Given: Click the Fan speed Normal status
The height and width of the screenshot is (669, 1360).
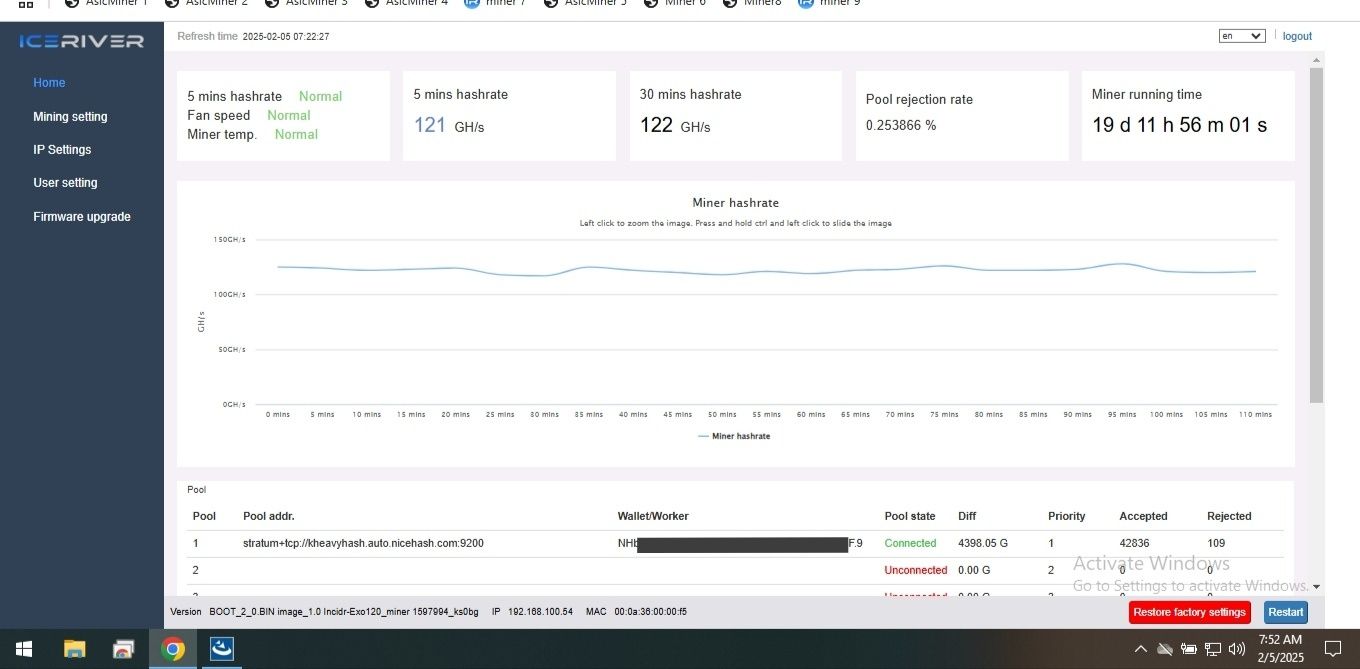Looking at the screenshot, I should pos(289,115).
